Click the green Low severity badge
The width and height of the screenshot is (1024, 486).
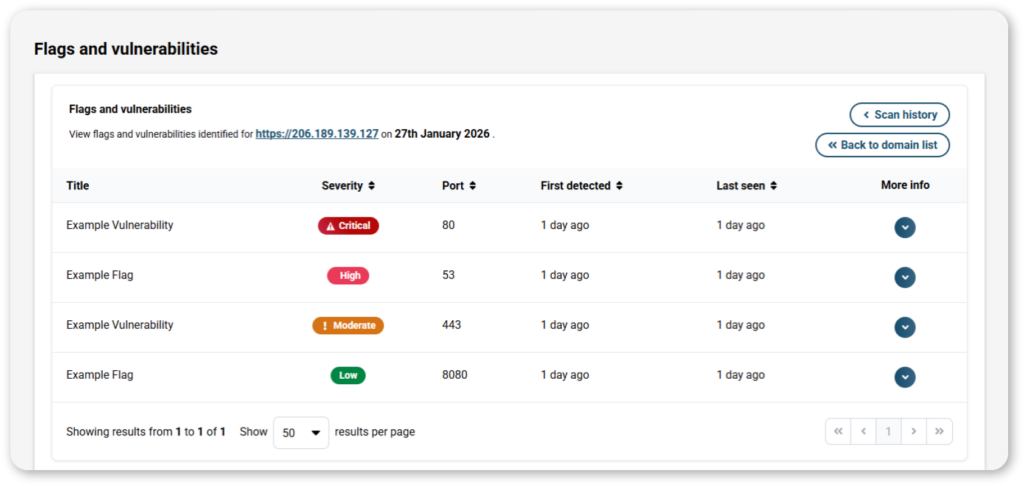coord(348,376)
